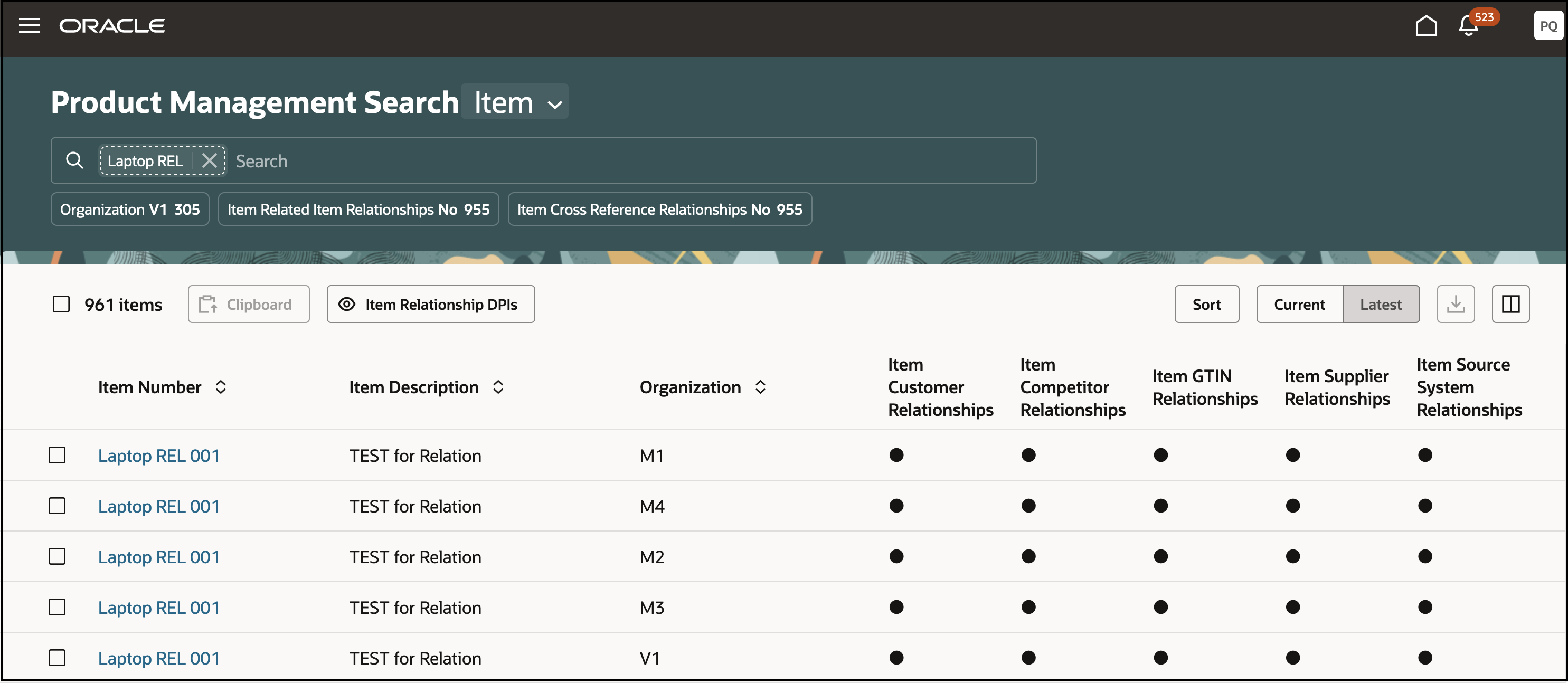
Task: Click the magnifying glass search icon
Action: pyautogui.click(x=74, y=160)
